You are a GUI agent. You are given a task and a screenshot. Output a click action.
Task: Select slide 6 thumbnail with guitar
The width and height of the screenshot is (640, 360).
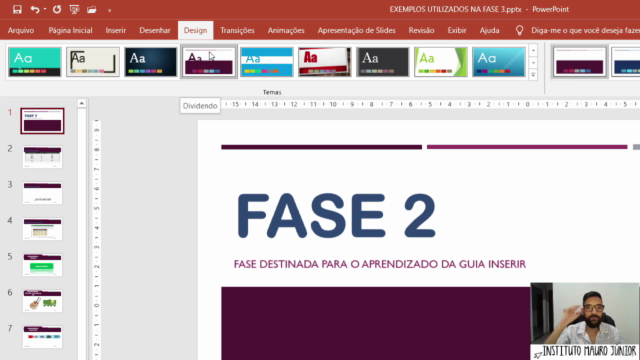[x=42, y=301]
